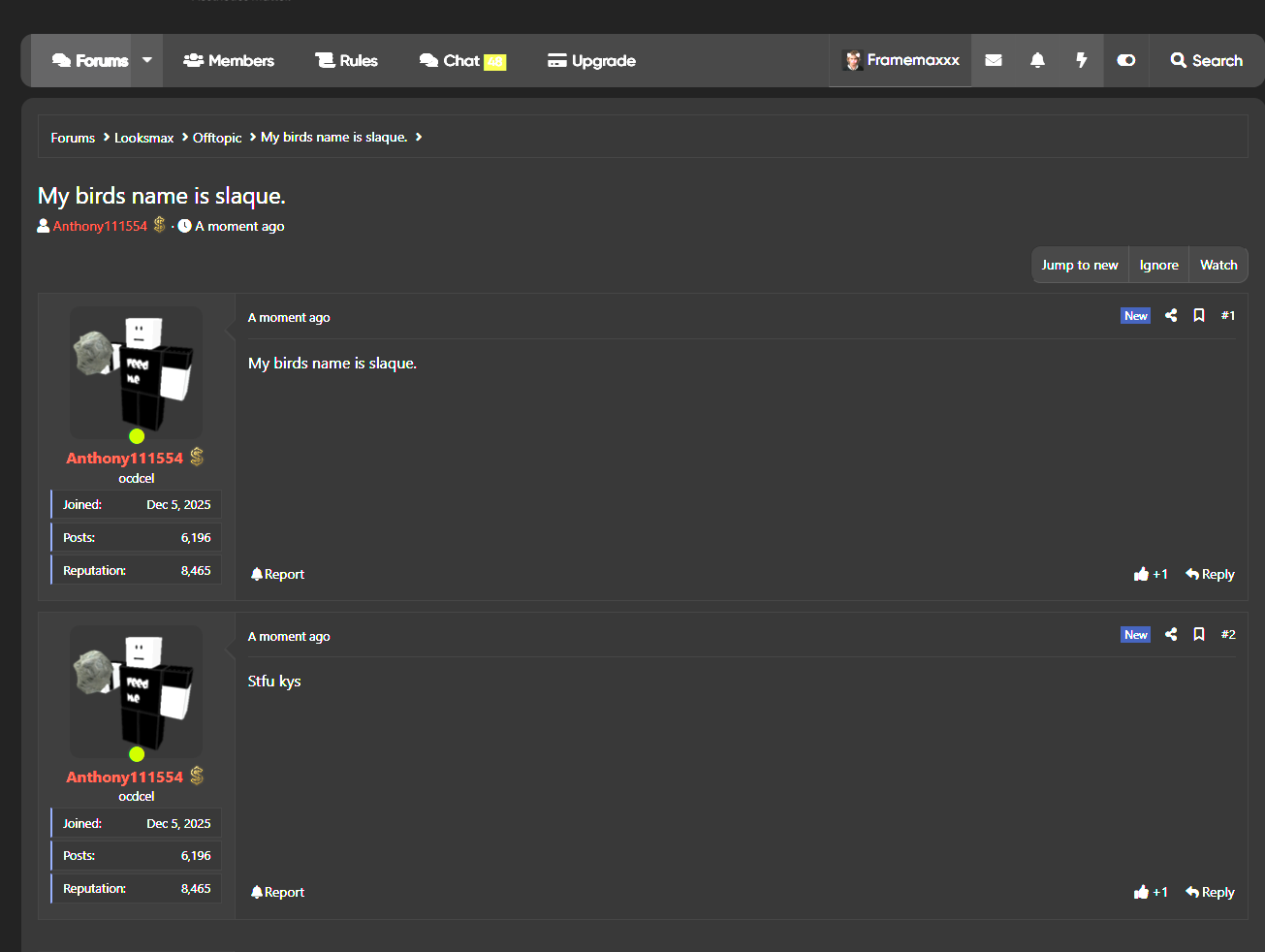Click Jump to new button

(1080, 265)
